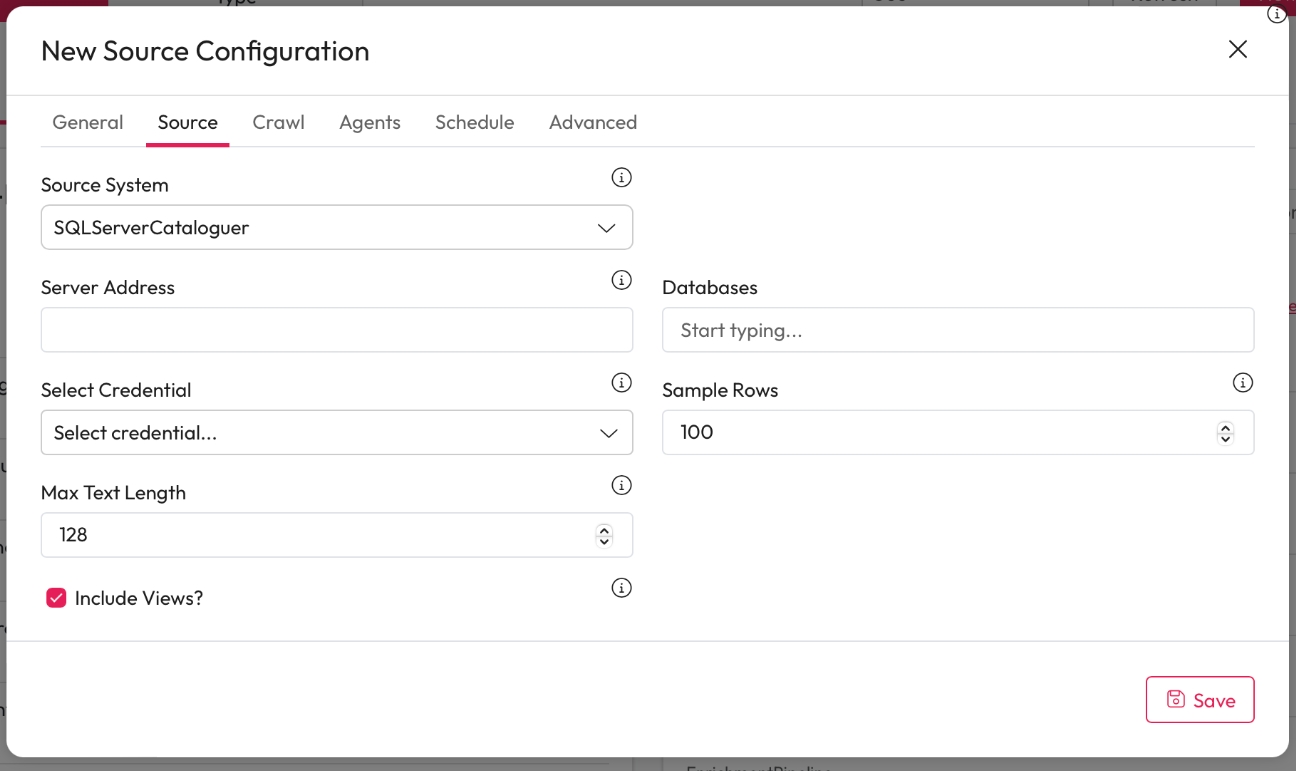Click the Max Text Length stepper arrows
Viewport: 1297px width, 771px height.
click(604, 535)
